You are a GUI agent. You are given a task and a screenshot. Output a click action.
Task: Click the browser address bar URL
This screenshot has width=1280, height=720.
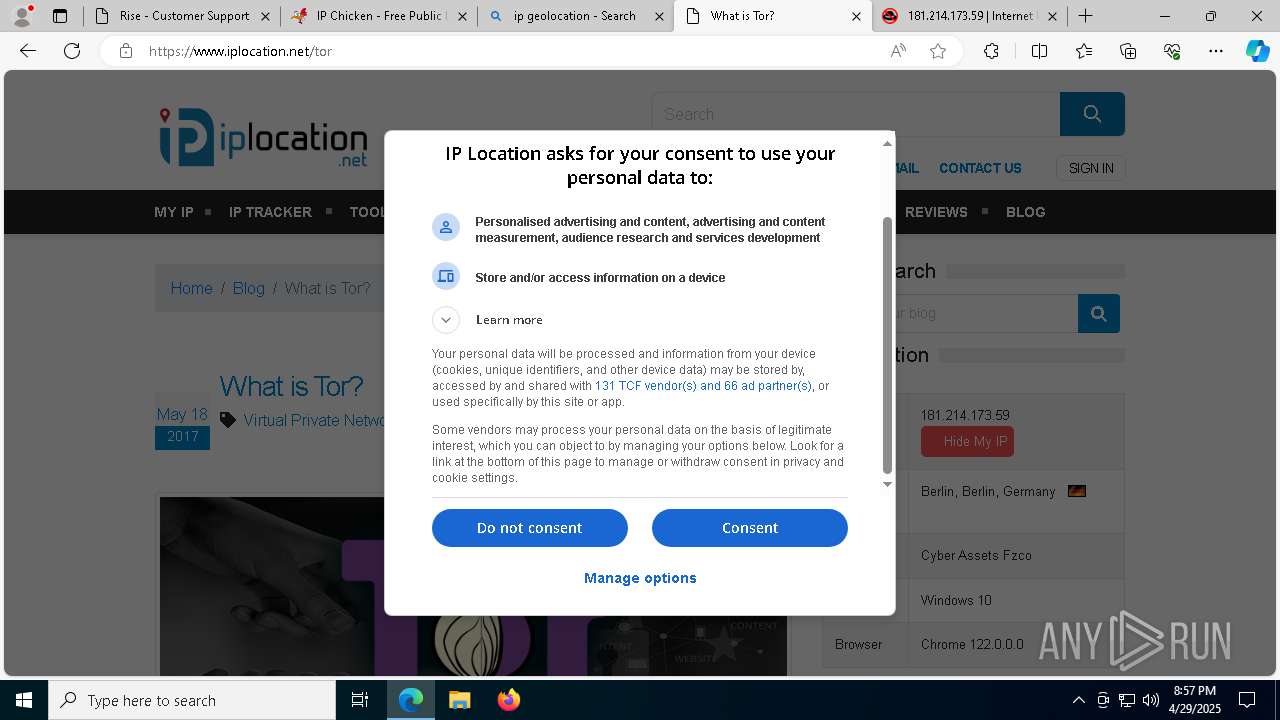point(240,51)
